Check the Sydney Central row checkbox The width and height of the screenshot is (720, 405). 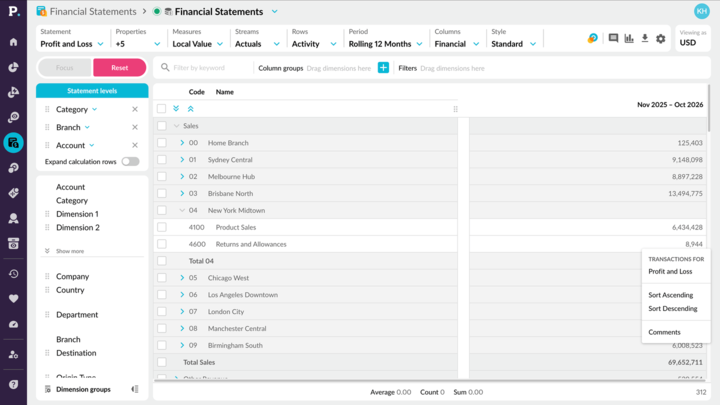pos(162,160)
